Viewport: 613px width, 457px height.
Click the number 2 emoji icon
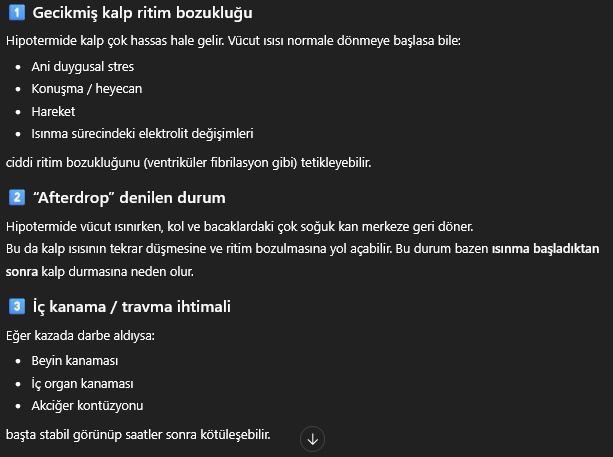click(x=15, y=197)
